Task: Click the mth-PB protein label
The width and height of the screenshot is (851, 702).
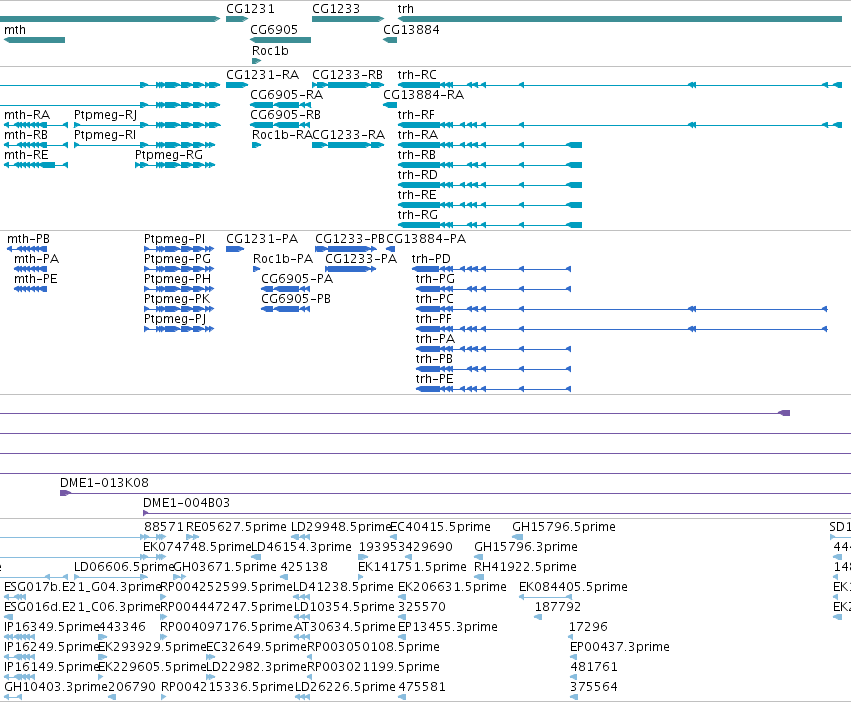Action: [28, 239]
